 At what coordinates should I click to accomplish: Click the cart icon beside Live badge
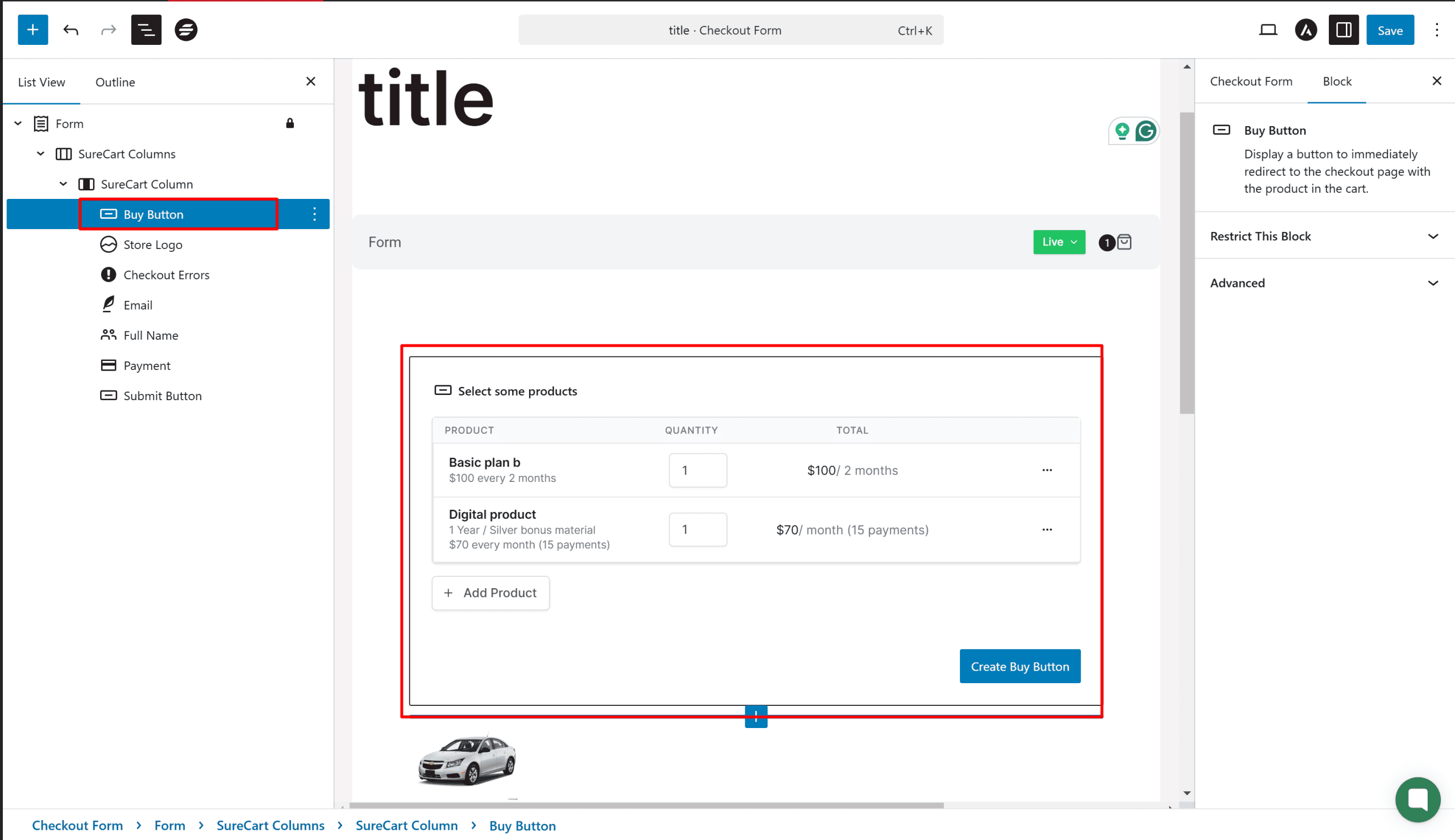[x=1124, y=242]
